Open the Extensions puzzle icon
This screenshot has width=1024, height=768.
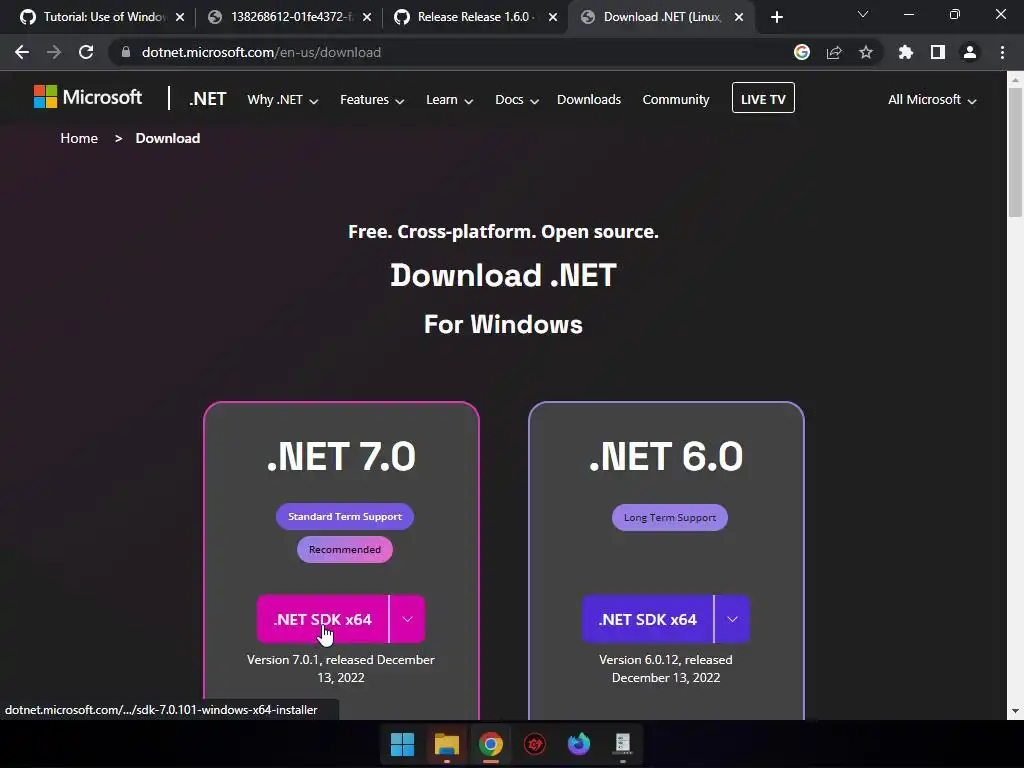coord(906,52)
